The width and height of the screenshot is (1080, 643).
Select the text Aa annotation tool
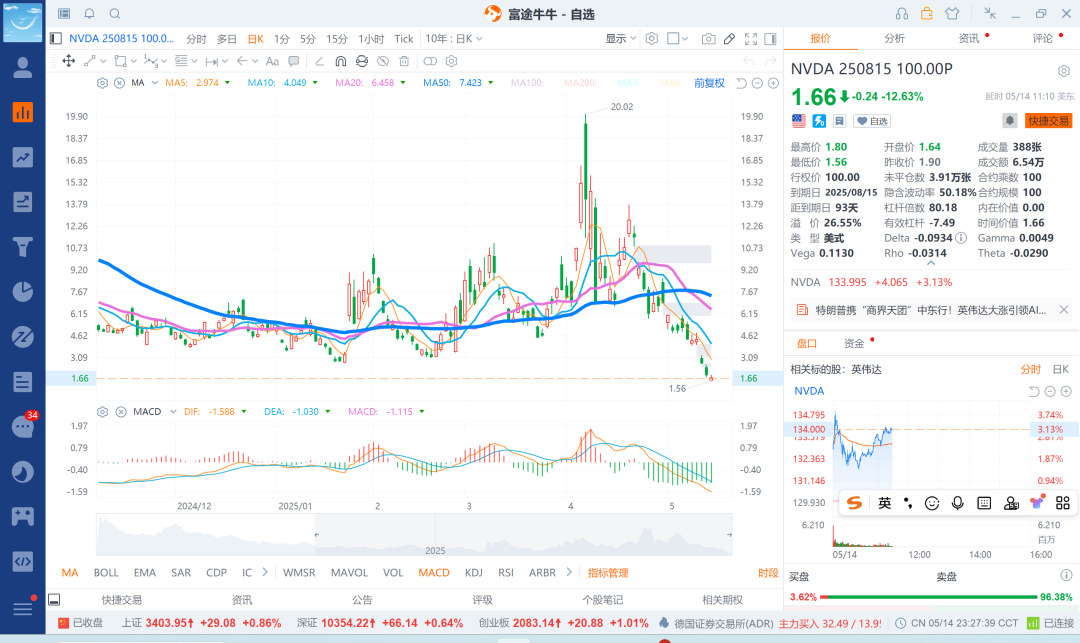272,61
